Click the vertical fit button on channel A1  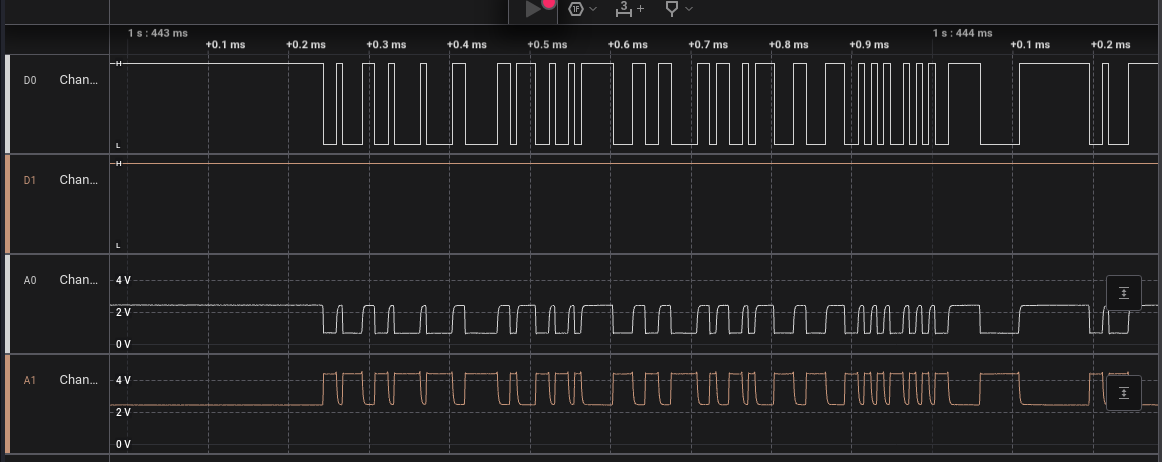point(1124,393)
